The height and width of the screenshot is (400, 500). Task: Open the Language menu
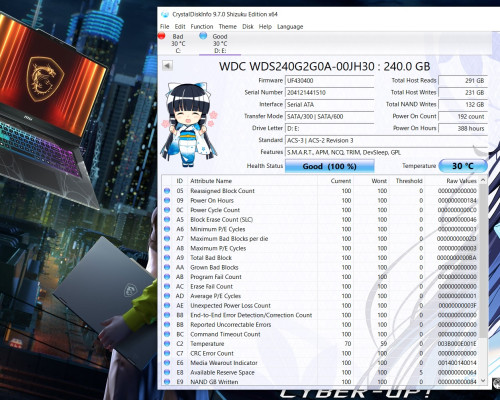pyautogui.click(x=290, y=27)
